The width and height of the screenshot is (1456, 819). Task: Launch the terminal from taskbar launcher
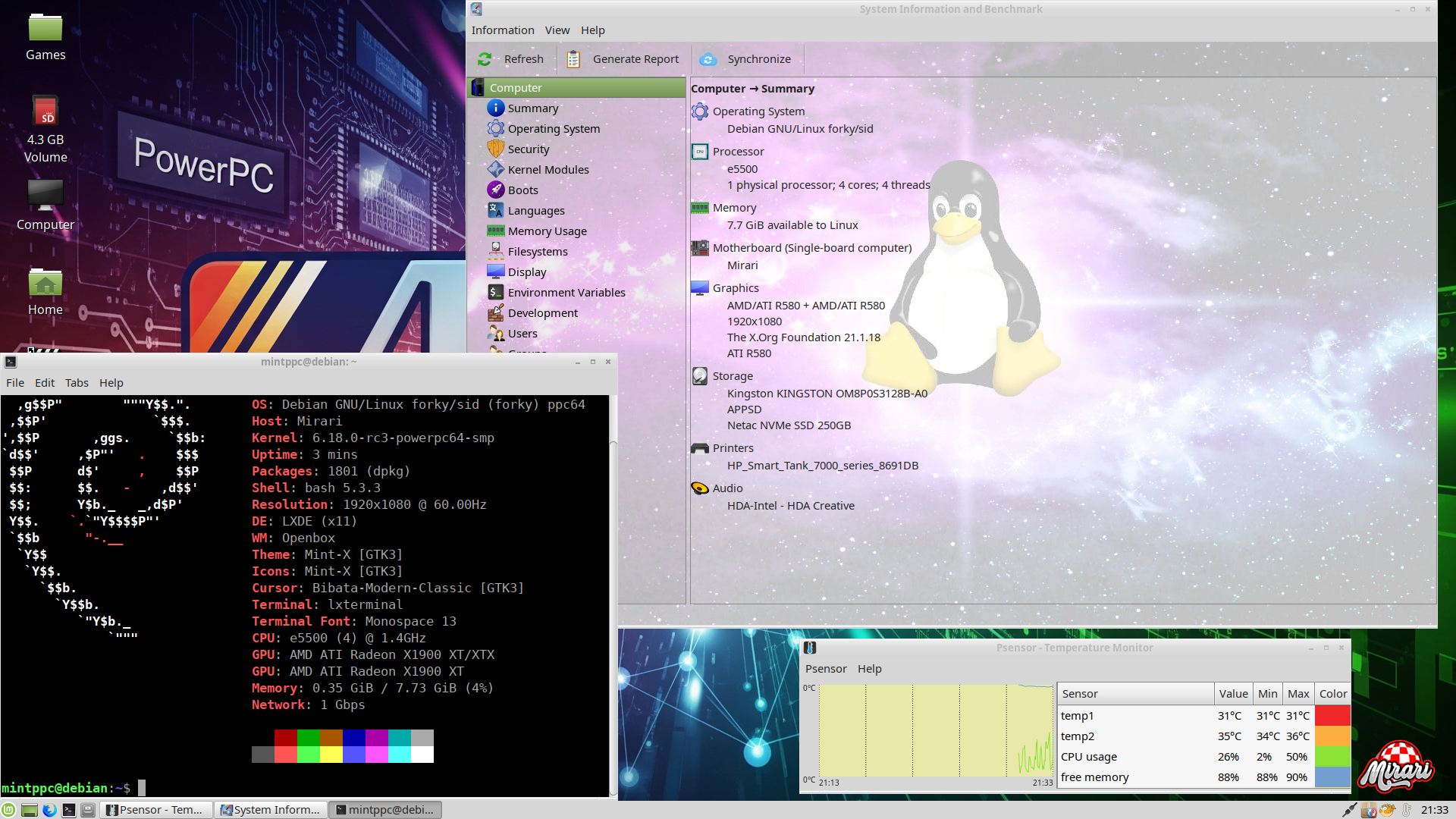pyautogui.click(x=69, y=810)
